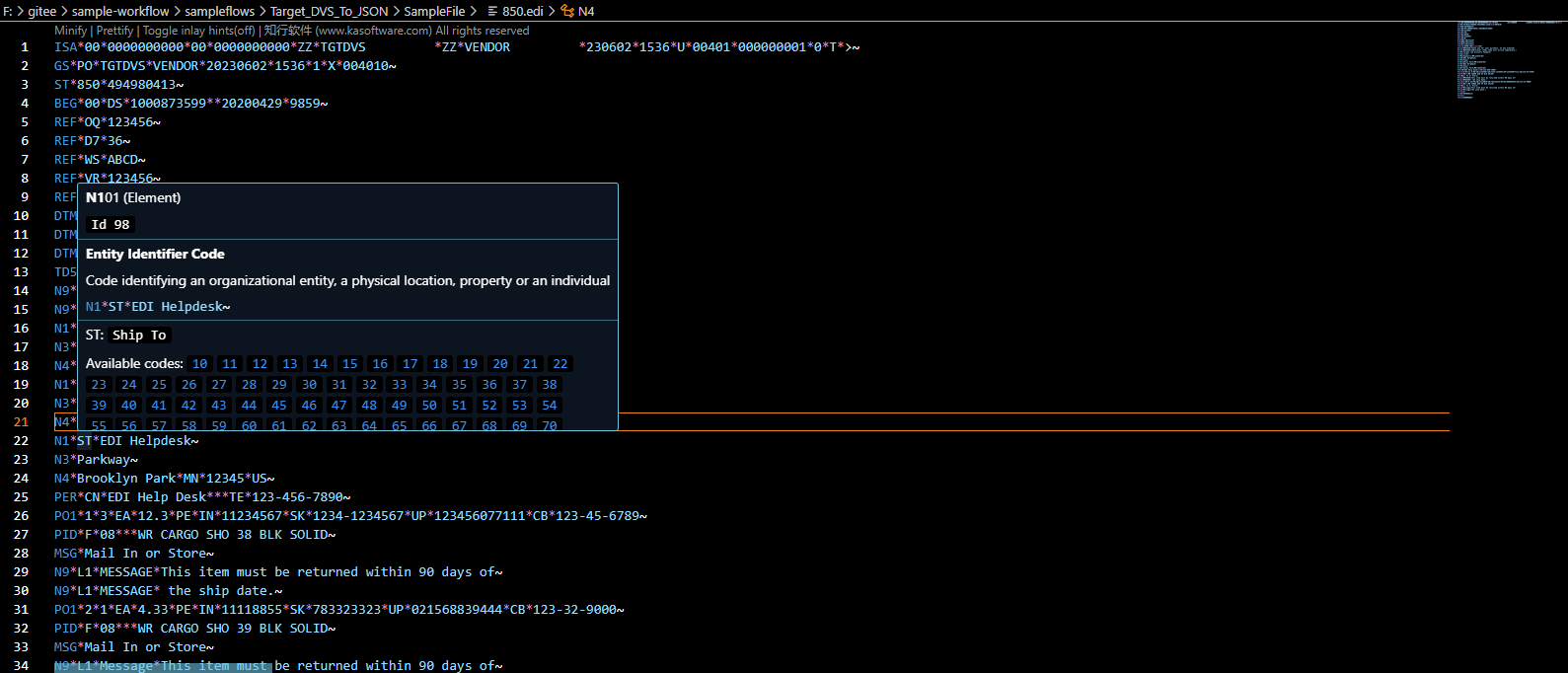The width and height of the screenshot is (1568, 673).
Task: Click the Prettify code lens action
Action: click(114, 31)
